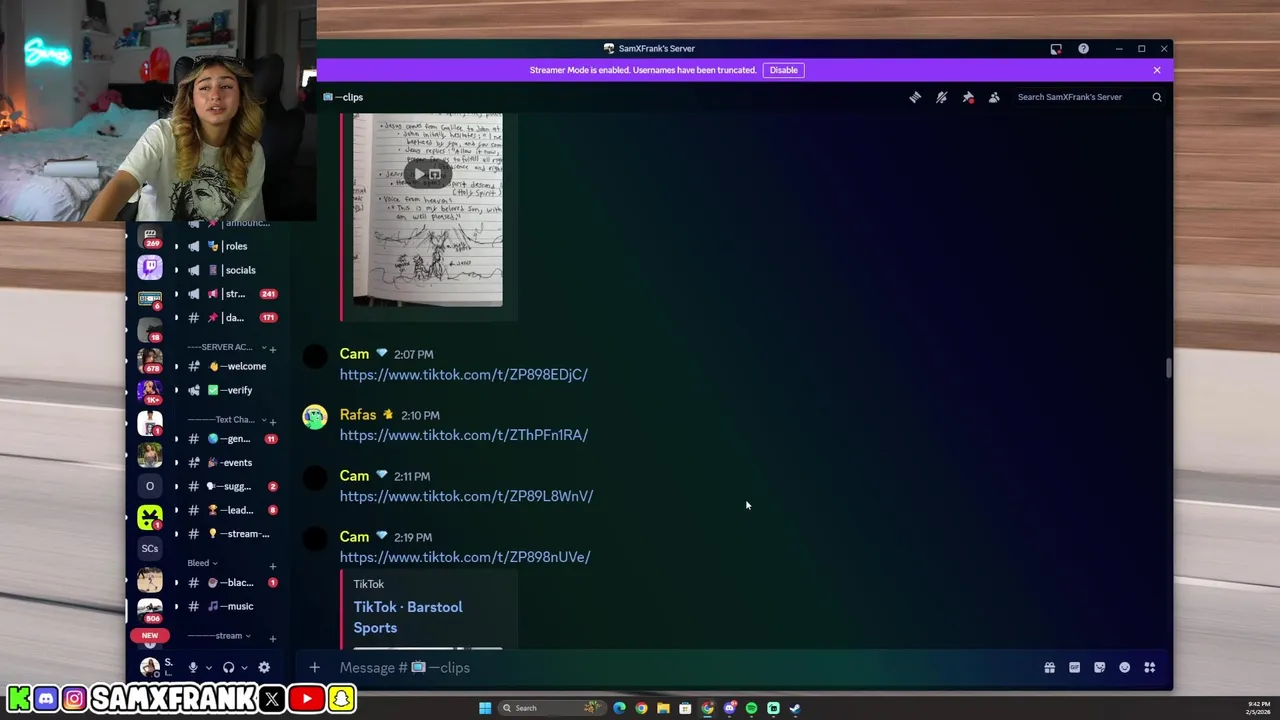1280x720 pixels.
Task: Expand threads arrow beside blac... channel
Action: 177,582
